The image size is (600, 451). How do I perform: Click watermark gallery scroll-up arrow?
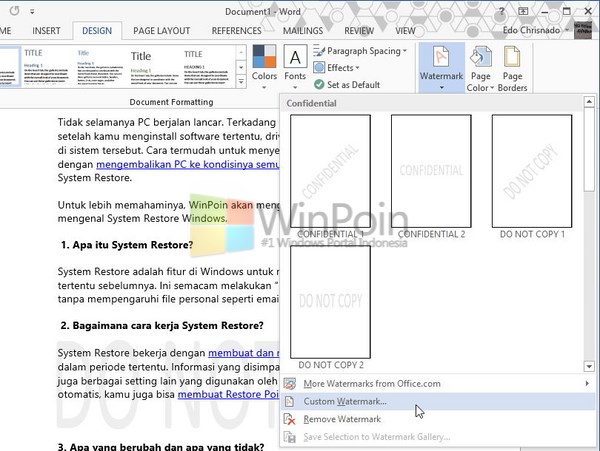589,102
